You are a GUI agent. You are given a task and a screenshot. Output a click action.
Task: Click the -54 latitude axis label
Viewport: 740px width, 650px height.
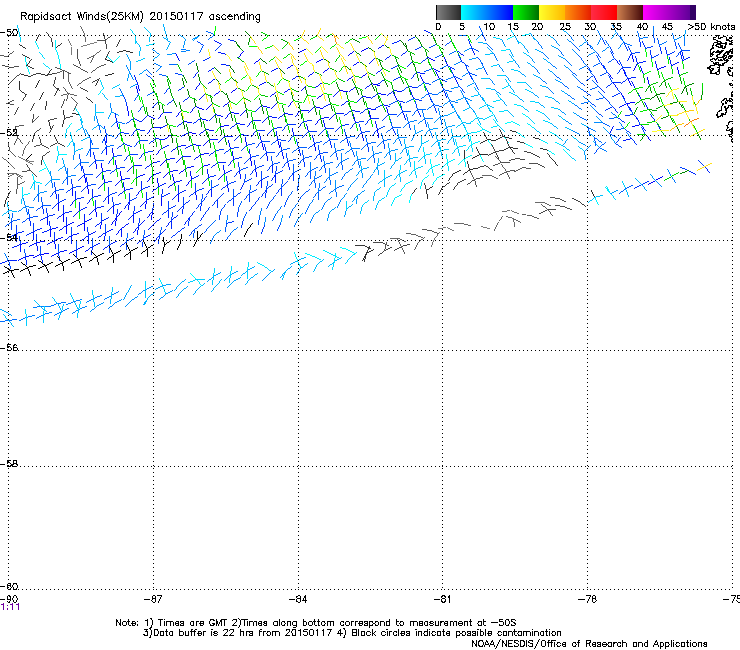9,237
